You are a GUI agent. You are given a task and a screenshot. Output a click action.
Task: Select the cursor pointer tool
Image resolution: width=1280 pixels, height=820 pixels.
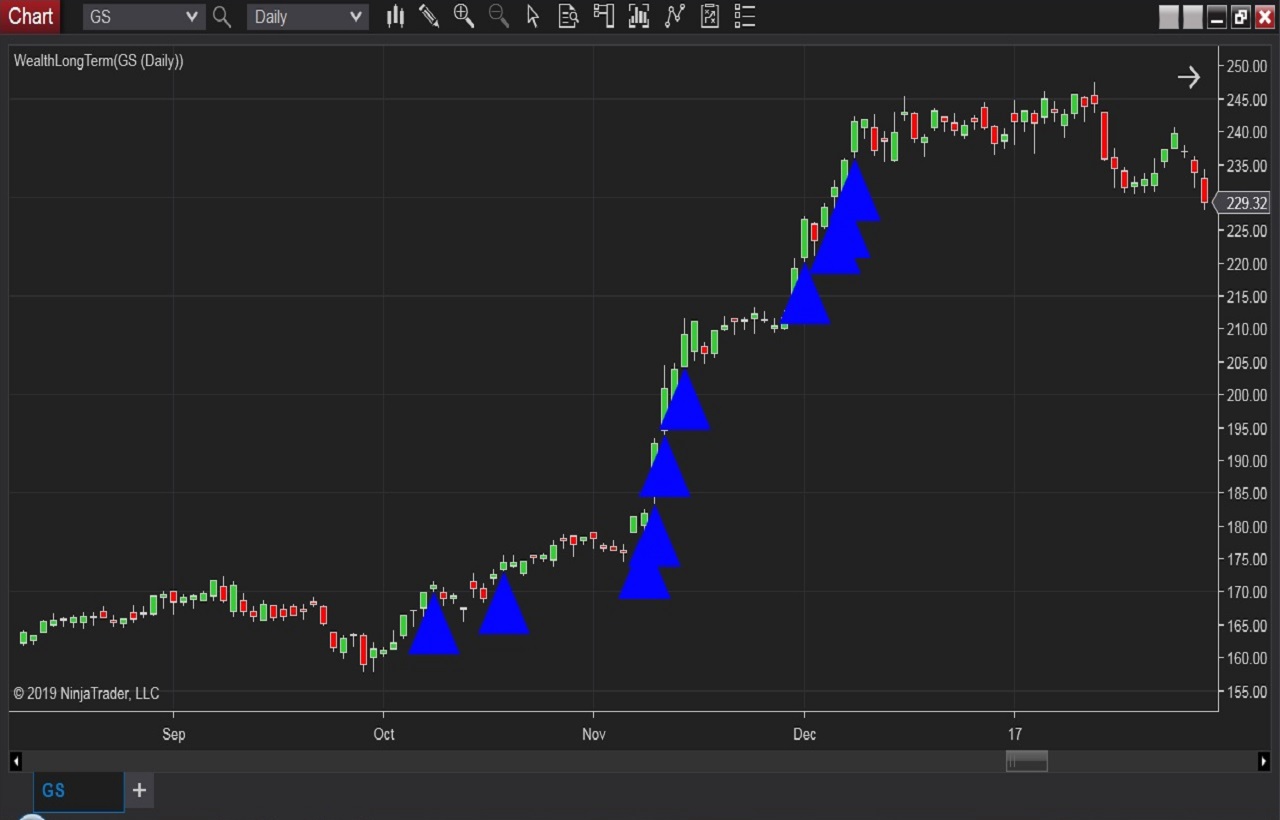pyautogui.click(x=533, y=16)
